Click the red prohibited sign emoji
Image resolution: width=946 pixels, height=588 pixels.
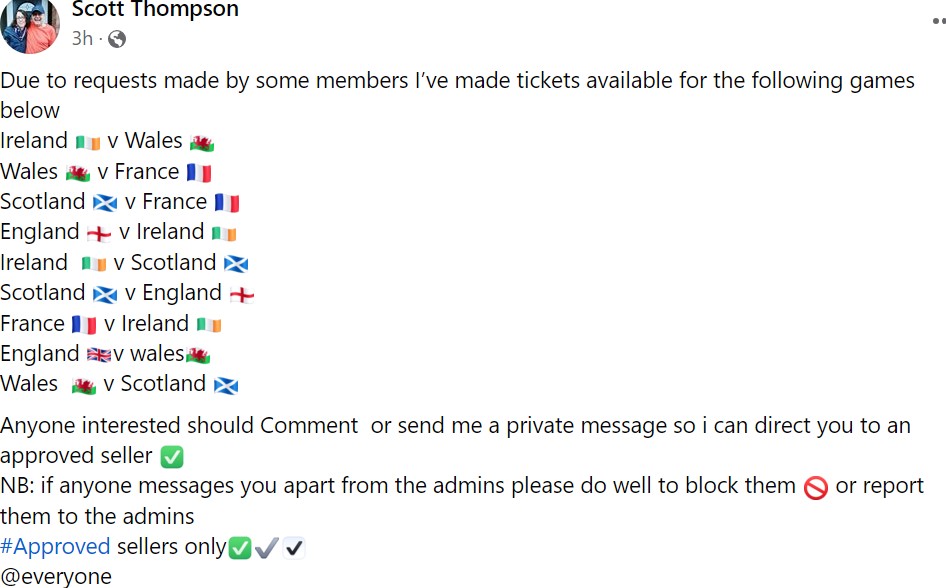(815, 487)
